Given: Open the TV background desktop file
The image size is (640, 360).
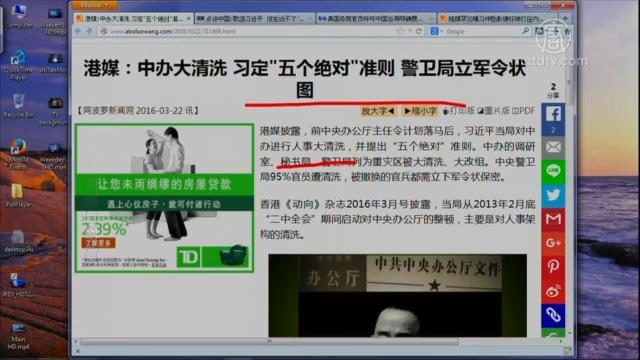Looking at the screenshot, I should click(x=54, y=111).
